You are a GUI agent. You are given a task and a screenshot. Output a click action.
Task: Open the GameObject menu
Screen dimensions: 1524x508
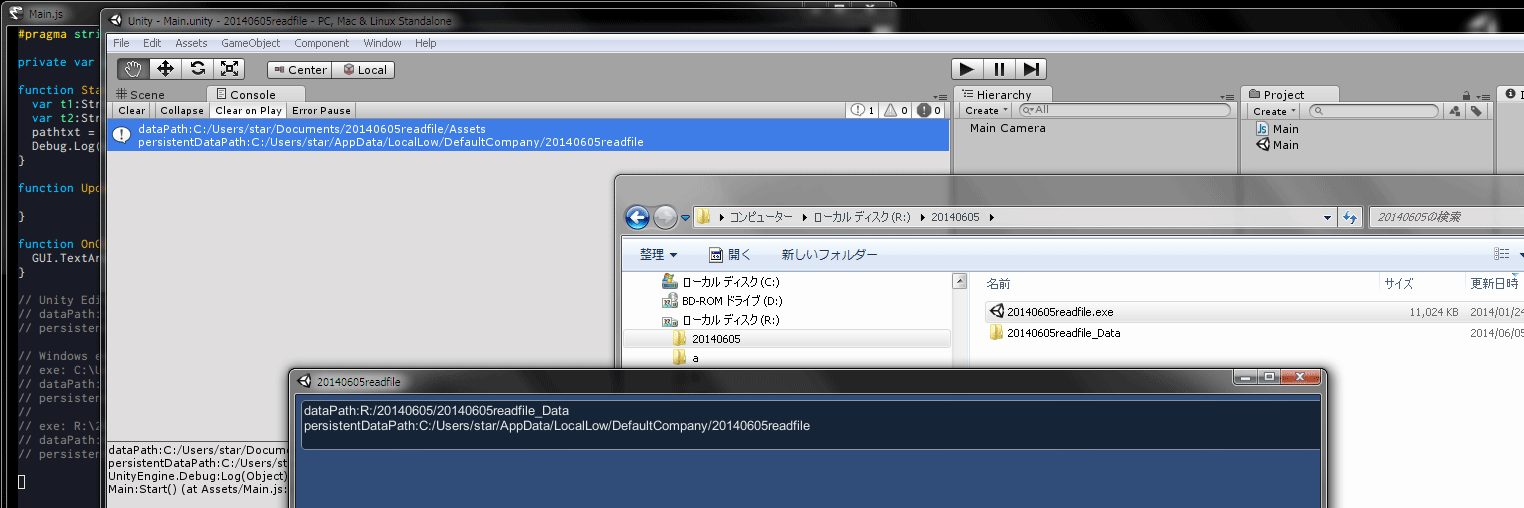(x=250, y=43)
